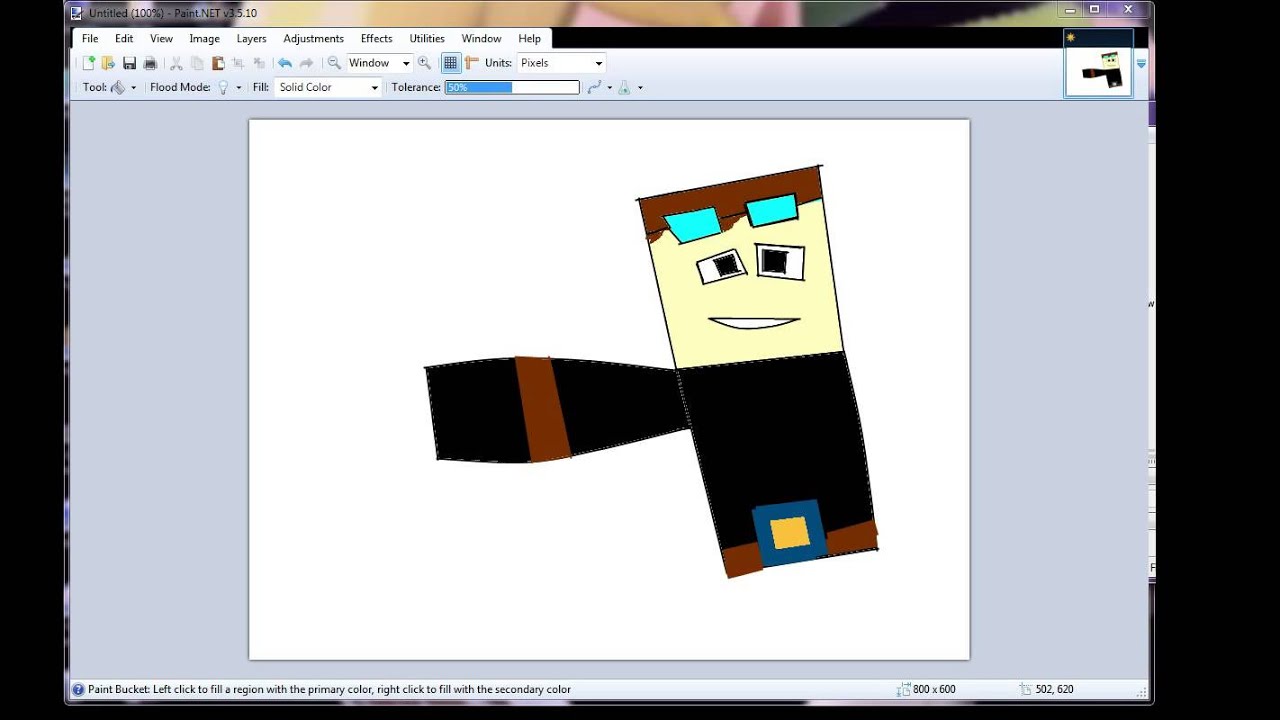Crop to selection icon in toolbar

(x=238, y=63)
